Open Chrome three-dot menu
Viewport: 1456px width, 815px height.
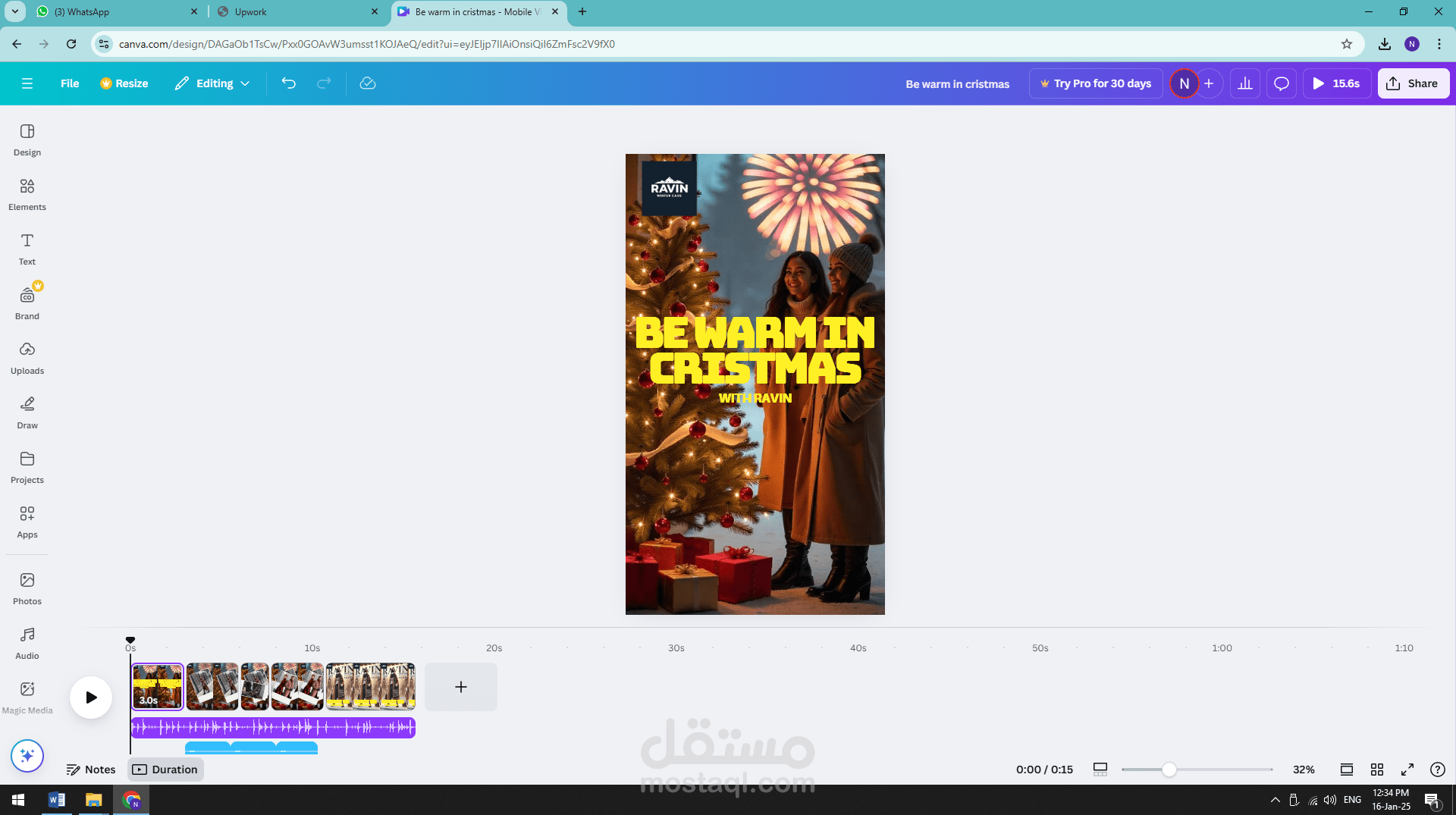pyautogui.click(x=1439, y=44)
